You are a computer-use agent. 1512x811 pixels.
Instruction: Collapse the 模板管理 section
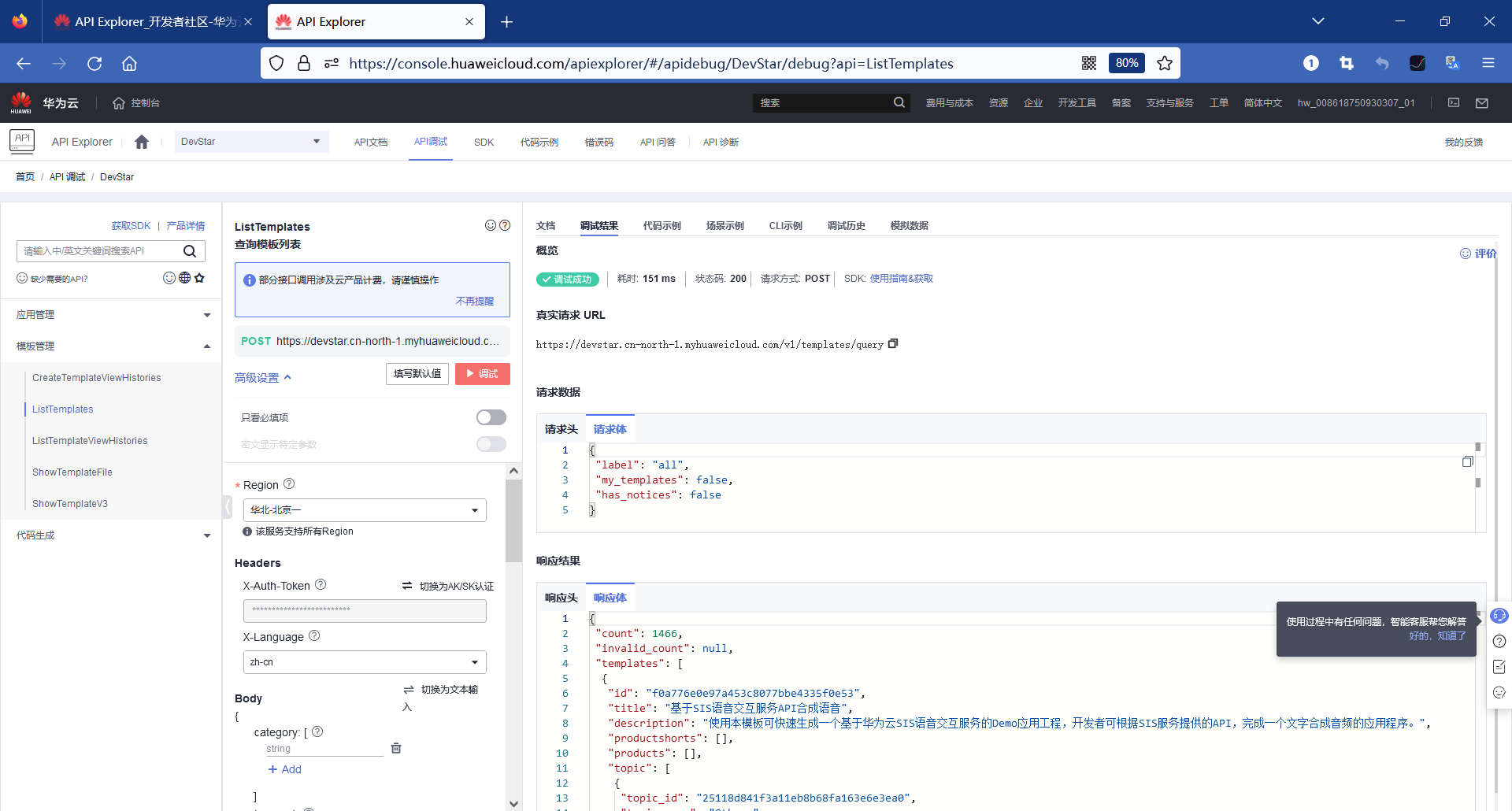[111, 346]
